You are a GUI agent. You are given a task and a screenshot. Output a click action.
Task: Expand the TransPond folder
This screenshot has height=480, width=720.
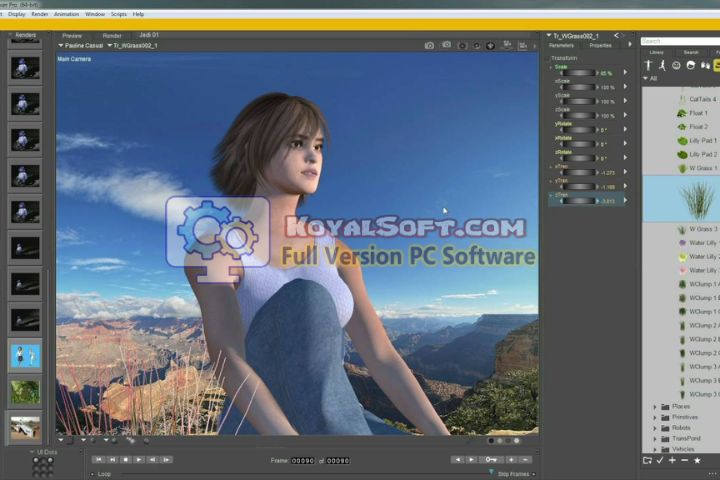pyautogui.click(x=655, y=439)
